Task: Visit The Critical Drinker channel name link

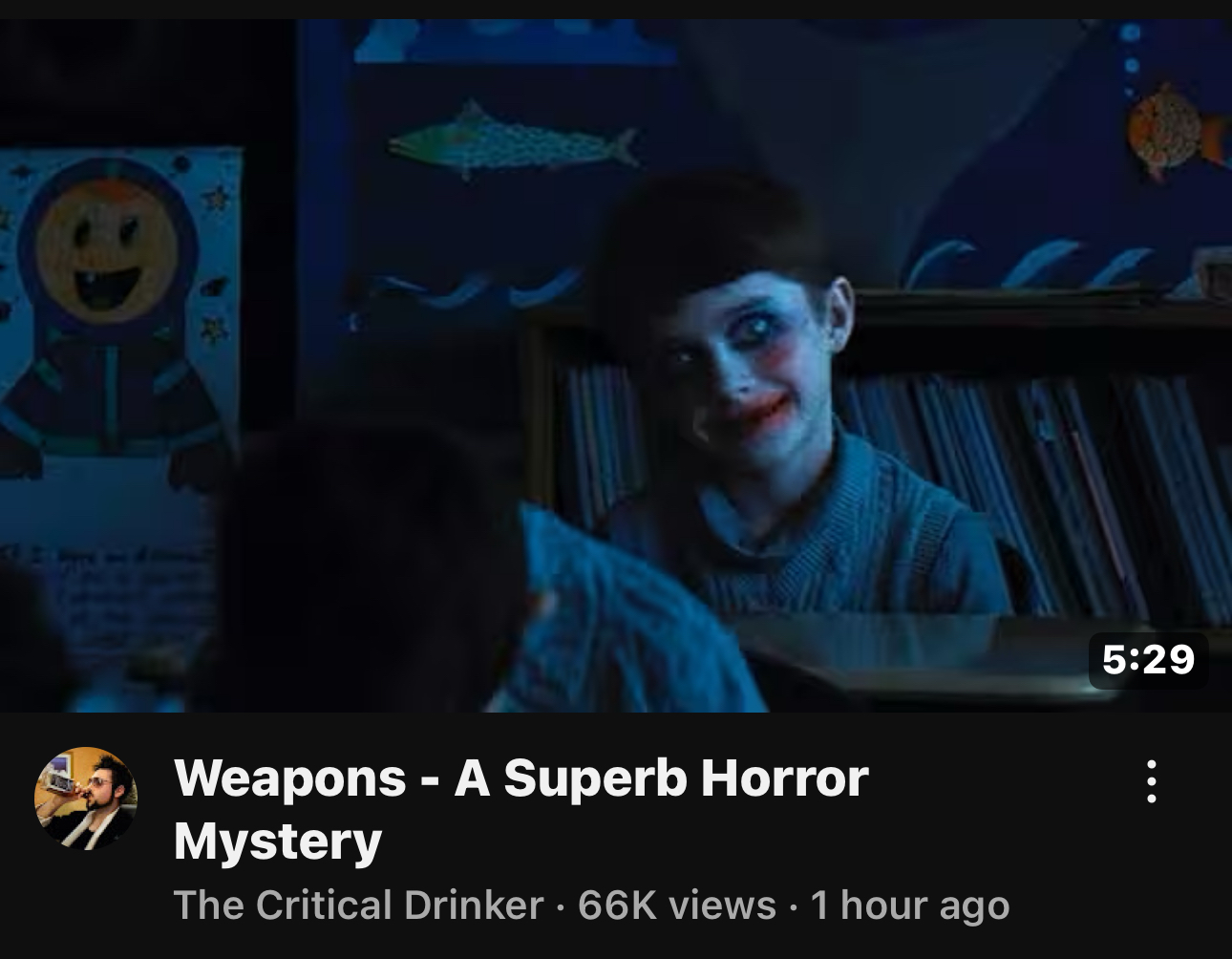Action: [358, 906]
